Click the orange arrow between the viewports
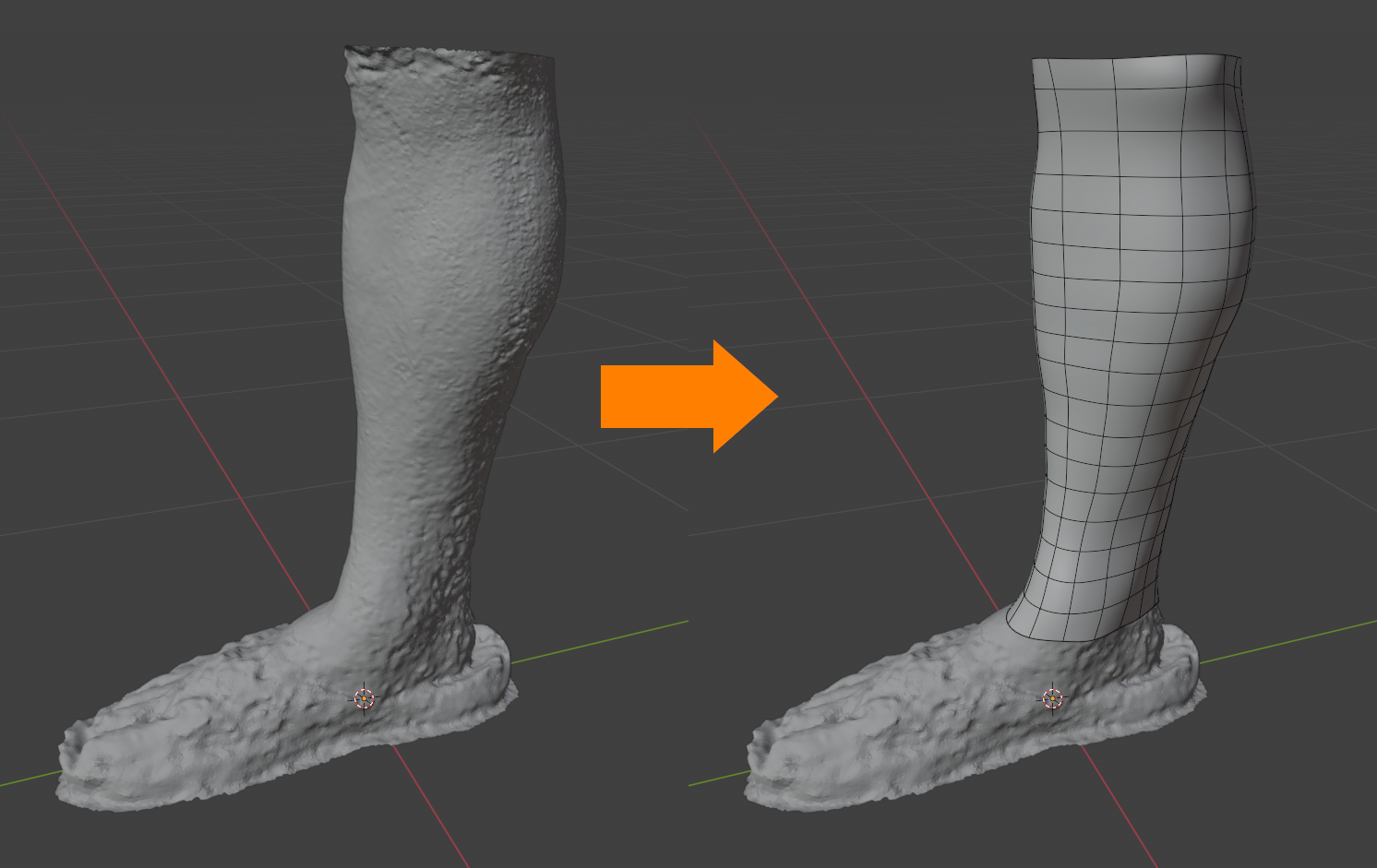This screenshot has height=868, width=1377. tap(683, 397)
